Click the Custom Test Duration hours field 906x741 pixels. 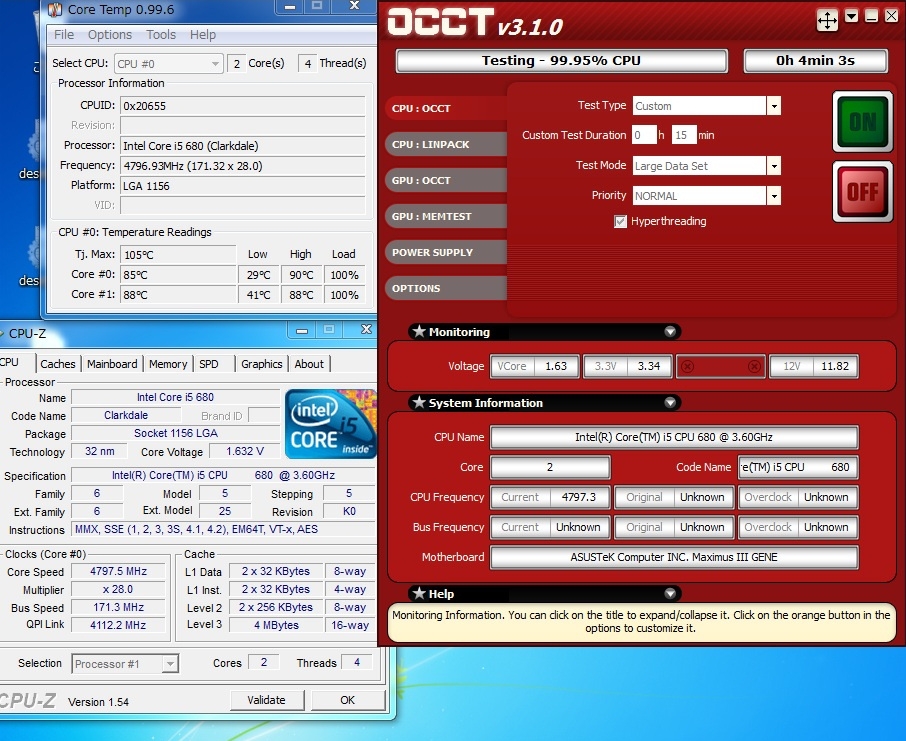click(x=644, y=135)
